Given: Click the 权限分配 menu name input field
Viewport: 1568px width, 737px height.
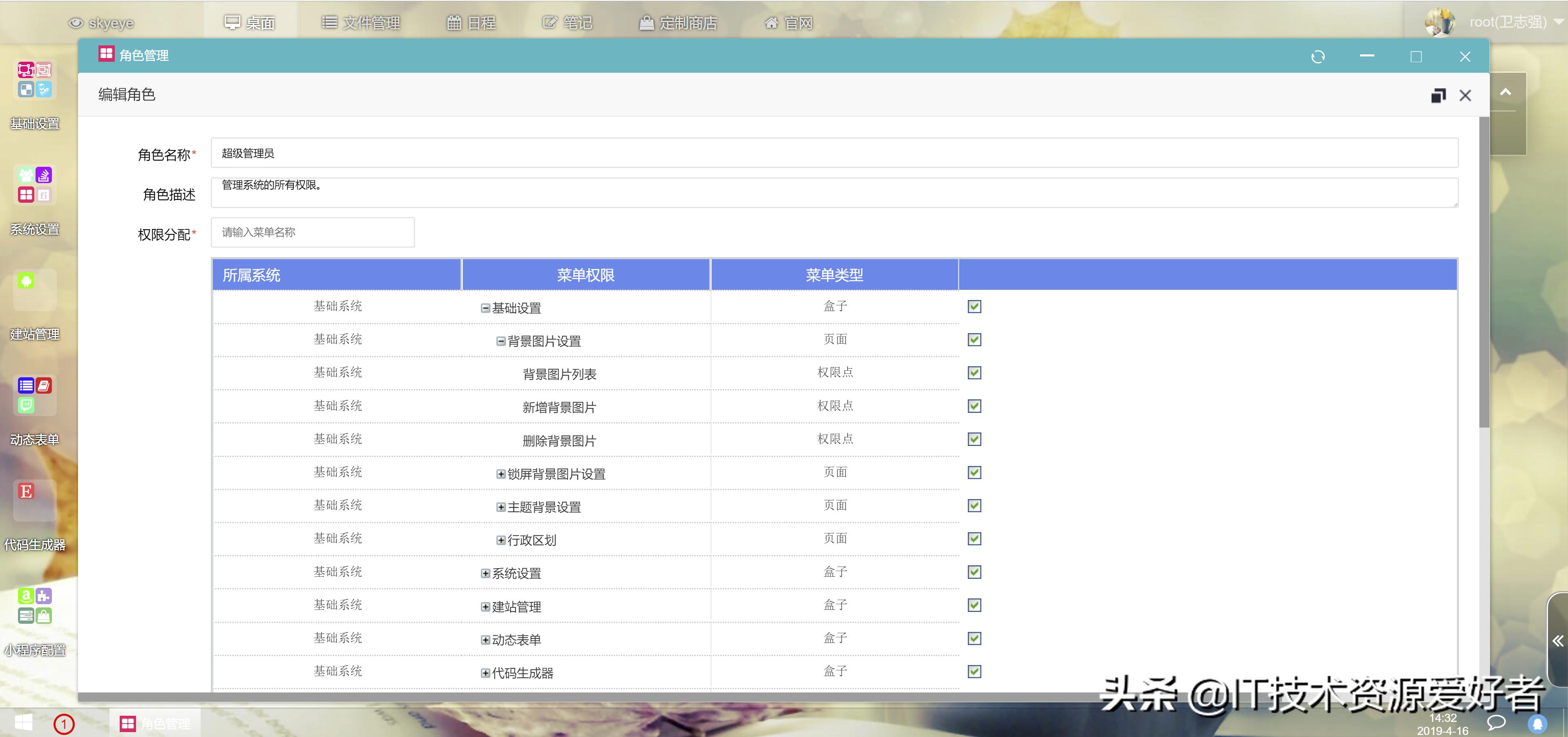Looking at the screenshot, I should tap(312, 232).
